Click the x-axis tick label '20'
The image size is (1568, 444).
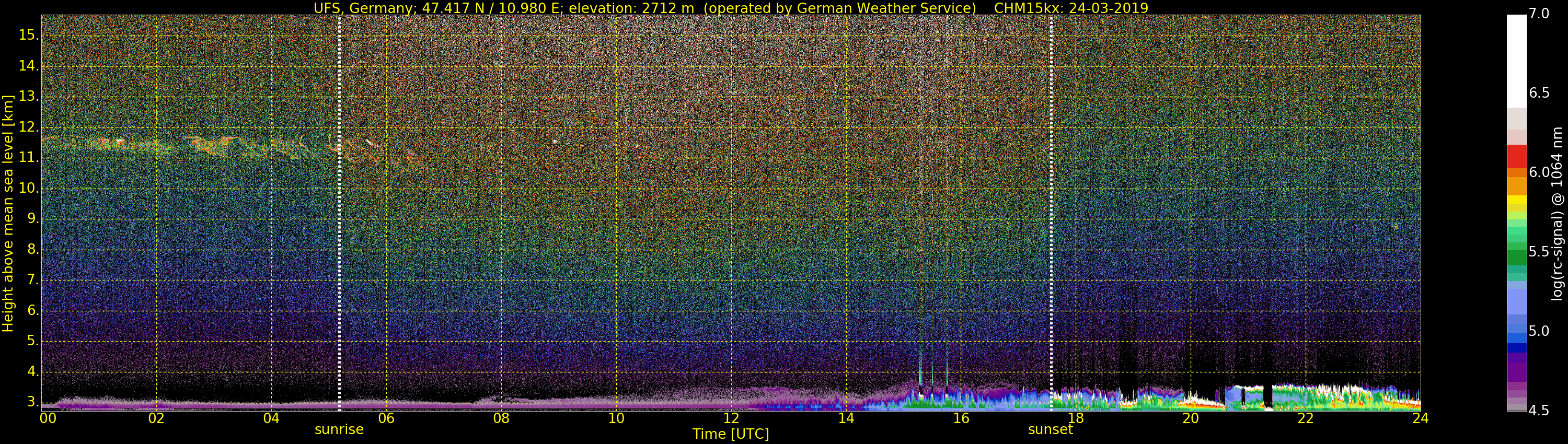pyautogui.click(x=1191, y=418)
